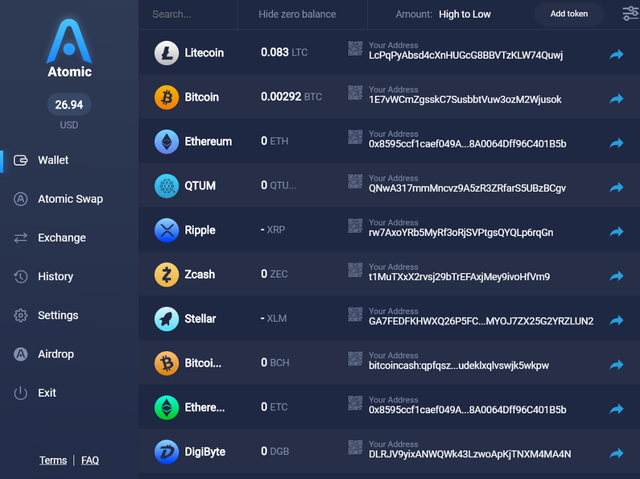The height and width of the screenshot is (479, 640).
Task: Click the Add token button
Action: pyautogui.click(x=569, y=14)
